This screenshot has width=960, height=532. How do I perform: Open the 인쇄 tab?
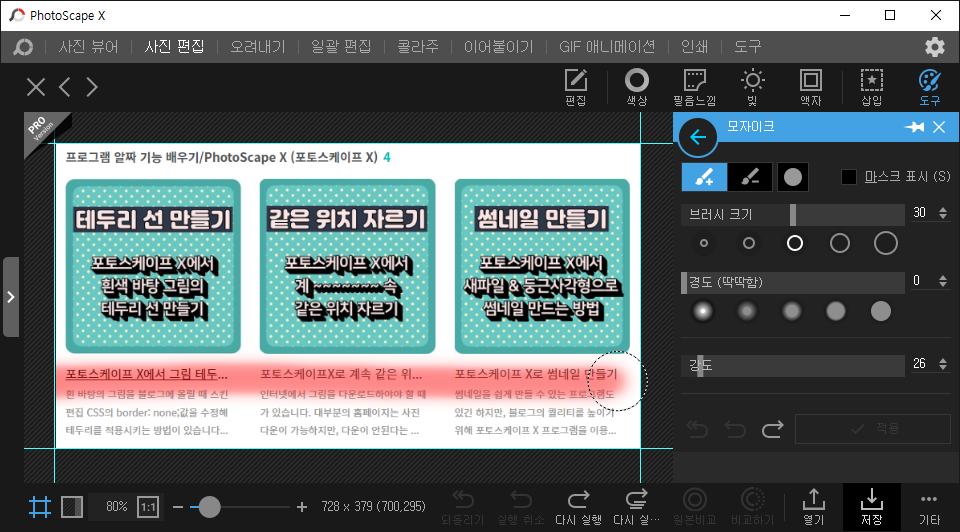694,47
